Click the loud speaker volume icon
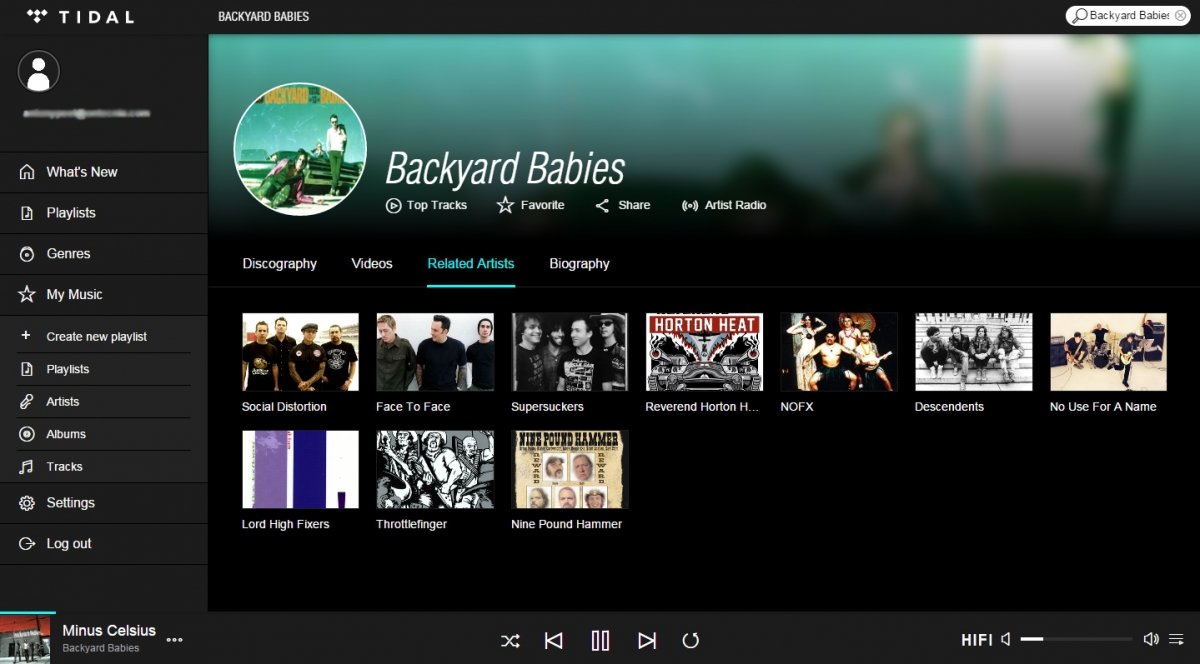This screenshot has width=1200, height=664. point(1151,639)
